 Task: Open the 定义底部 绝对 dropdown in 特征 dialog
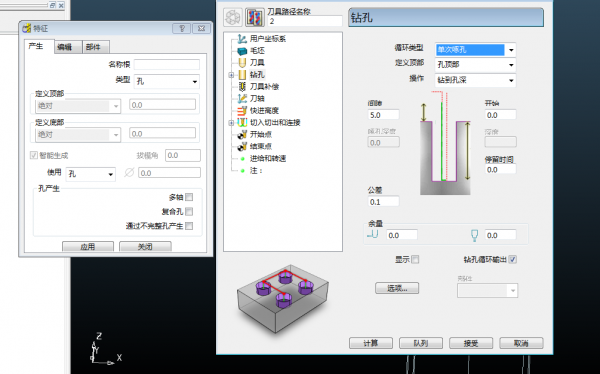tap(78, 135)
